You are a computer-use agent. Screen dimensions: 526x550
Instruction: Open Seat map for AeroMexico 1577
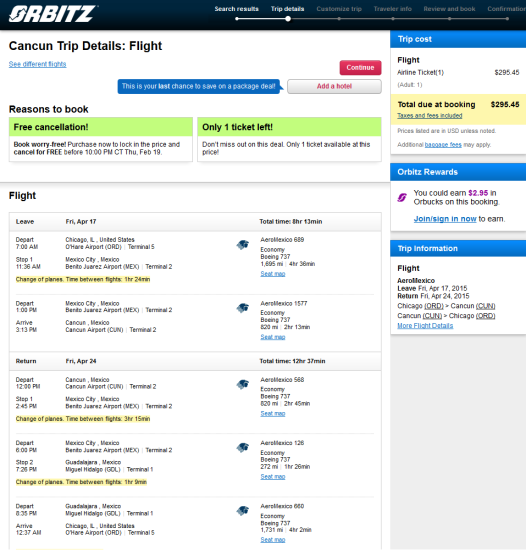(273, 337)
